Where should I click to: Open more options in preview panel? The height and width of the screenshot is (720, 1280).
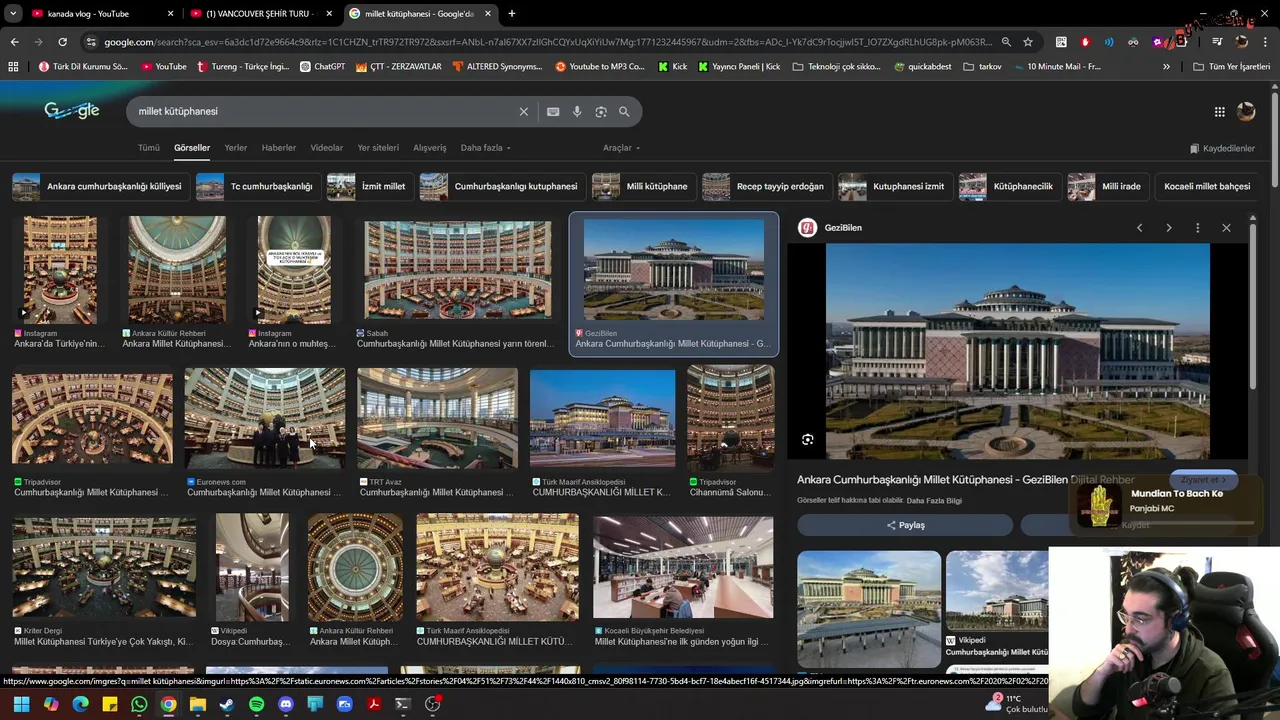tap(1197, 228)
